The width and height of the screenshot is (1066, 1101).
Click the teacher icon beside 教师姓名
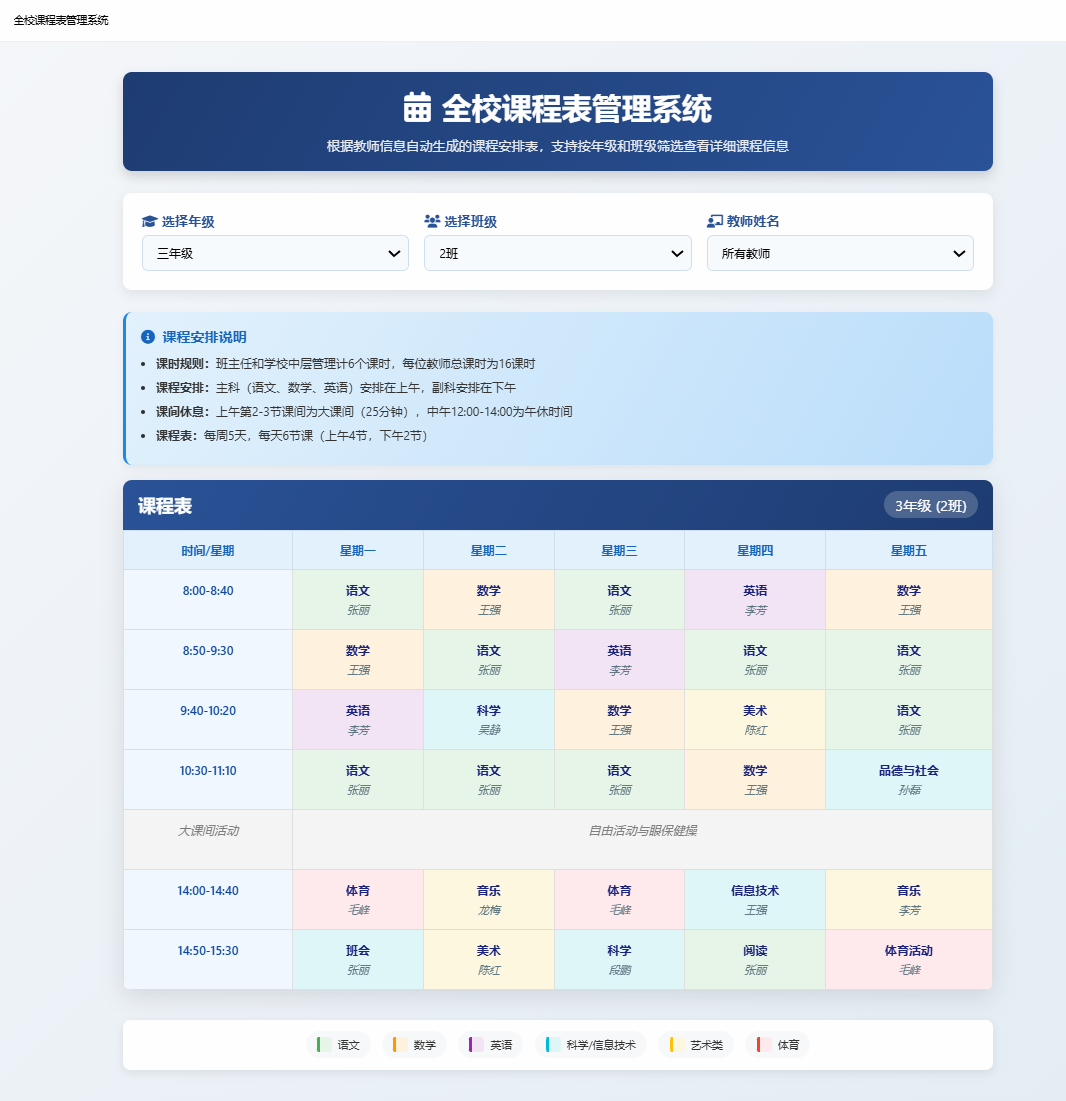[712, 221]
